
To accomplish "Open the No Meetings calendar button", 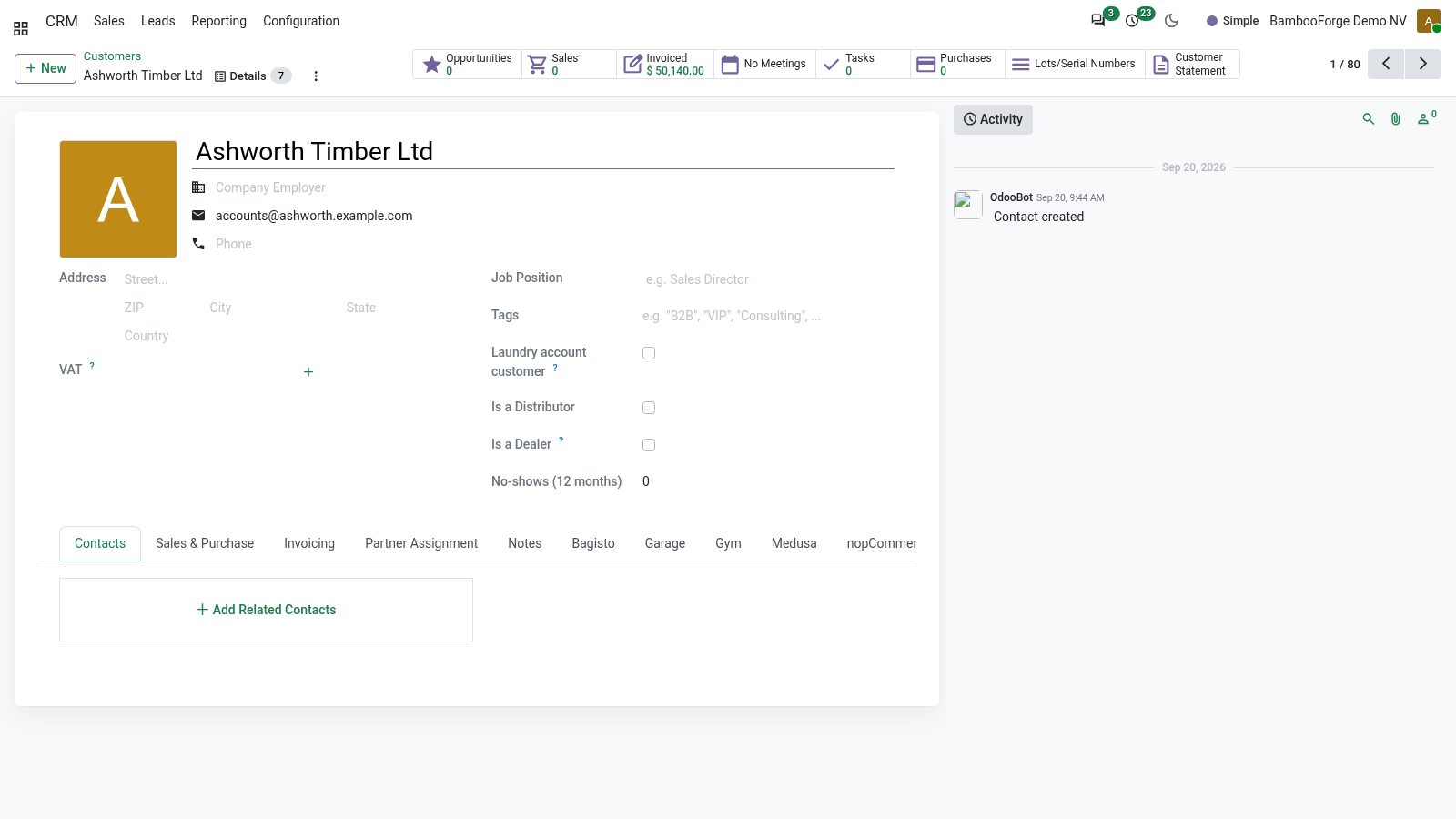I will 764,64.
